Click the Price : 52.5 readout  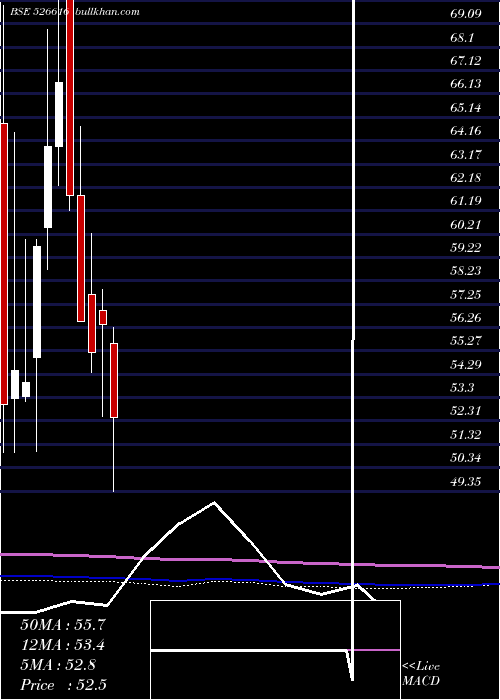point(63,685)
